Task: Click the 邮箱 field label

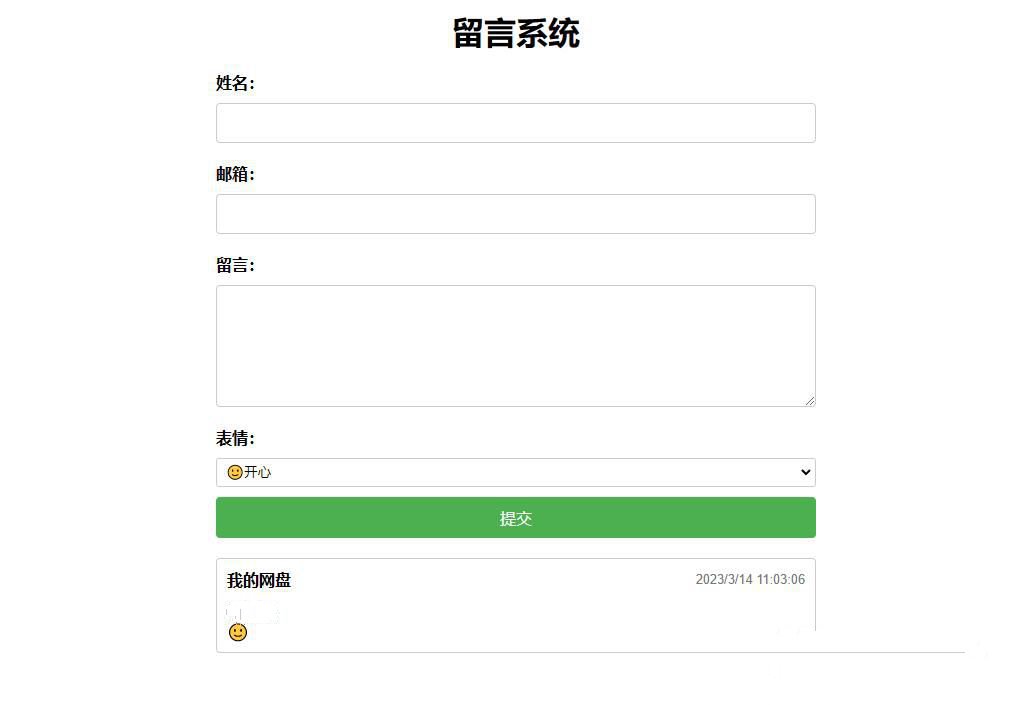Action: tap(234, 173)
